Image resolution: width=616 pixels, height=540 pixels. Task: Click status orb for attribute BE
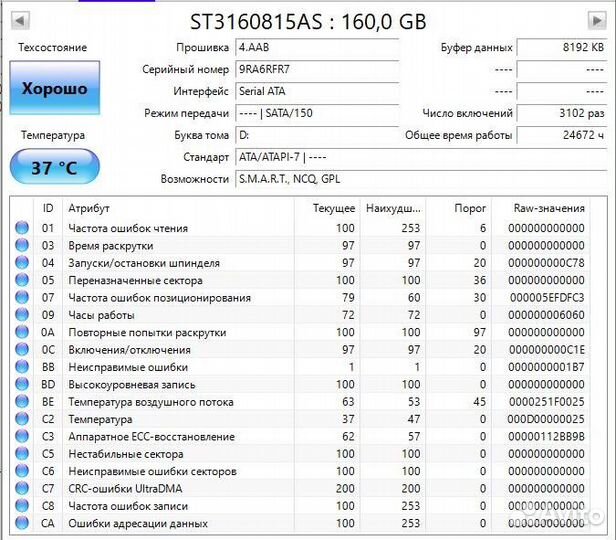22,402
